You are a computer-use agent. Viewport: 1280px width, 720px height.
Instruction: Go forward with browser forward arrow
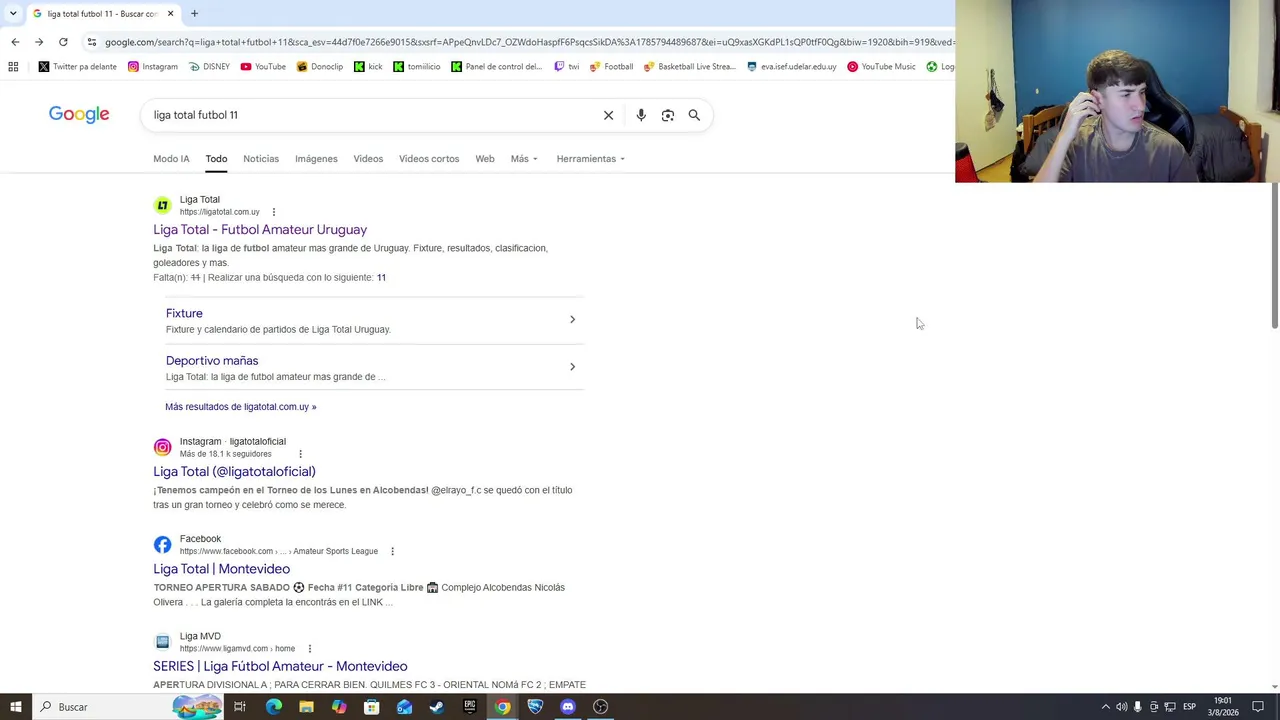(39, 42)
